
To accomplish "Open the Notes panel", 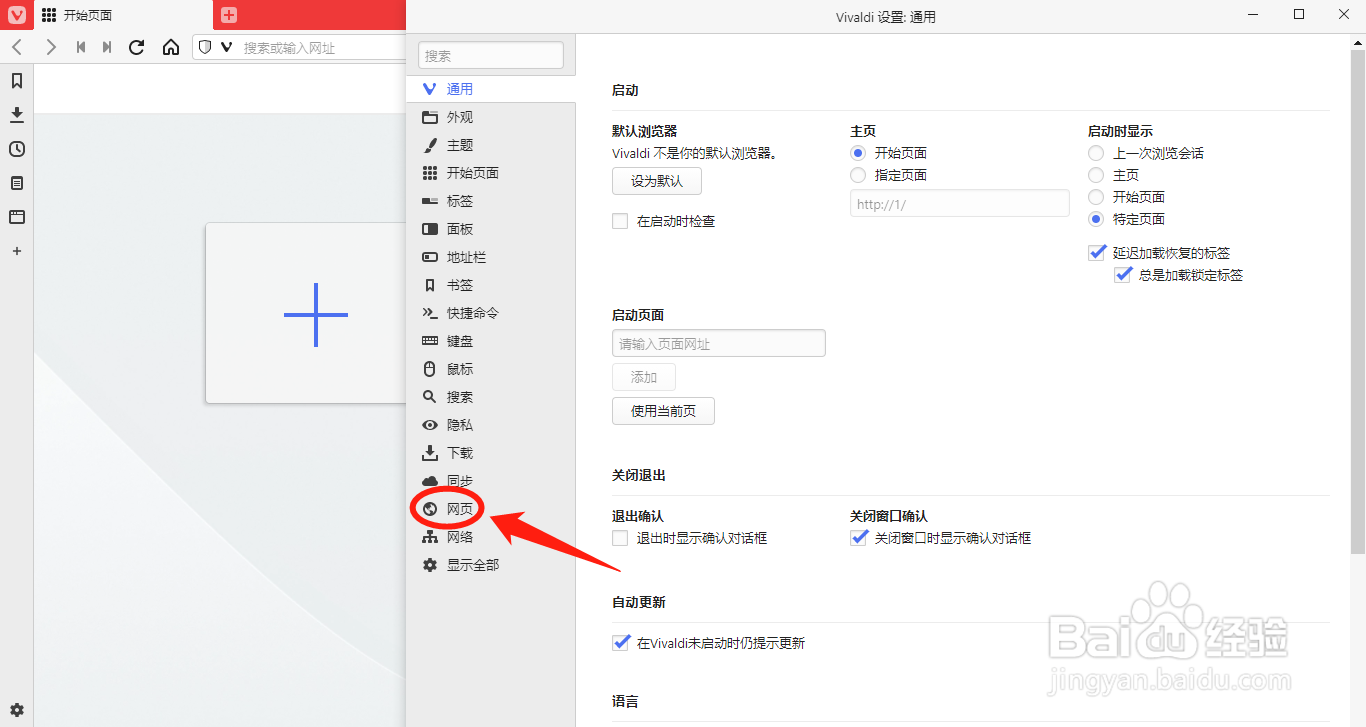I will 17,183.
